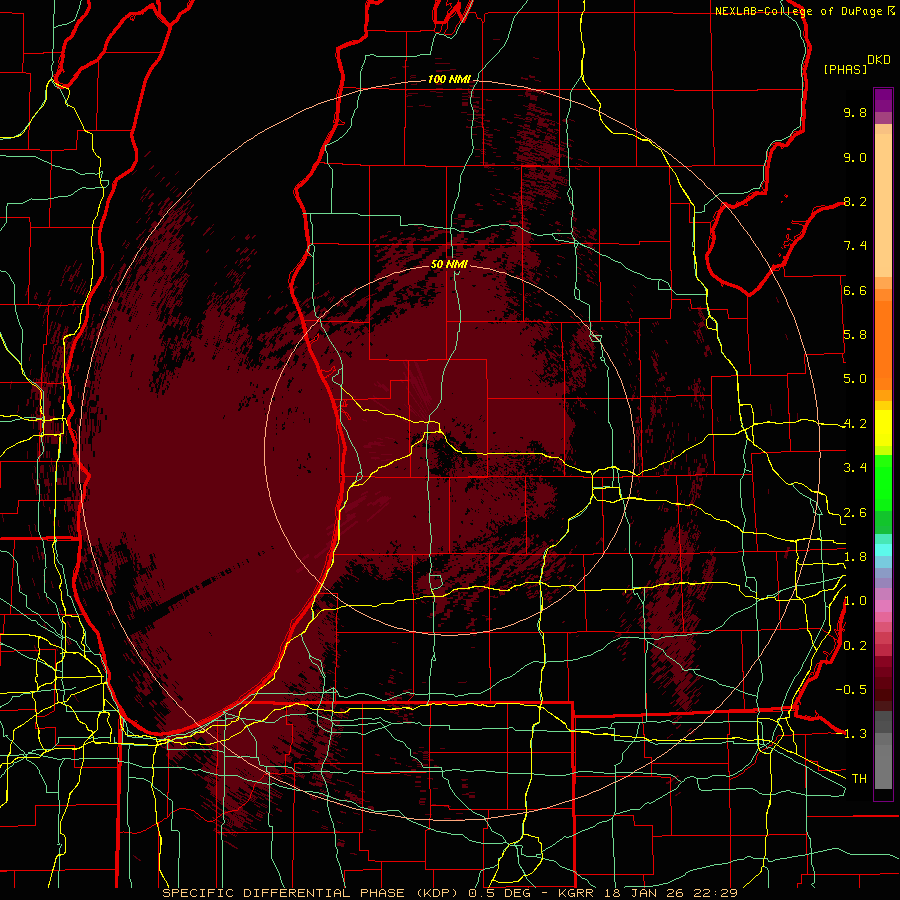Pick the yellow segment of the color bar

pyautogui.click(x=883, y=428)
